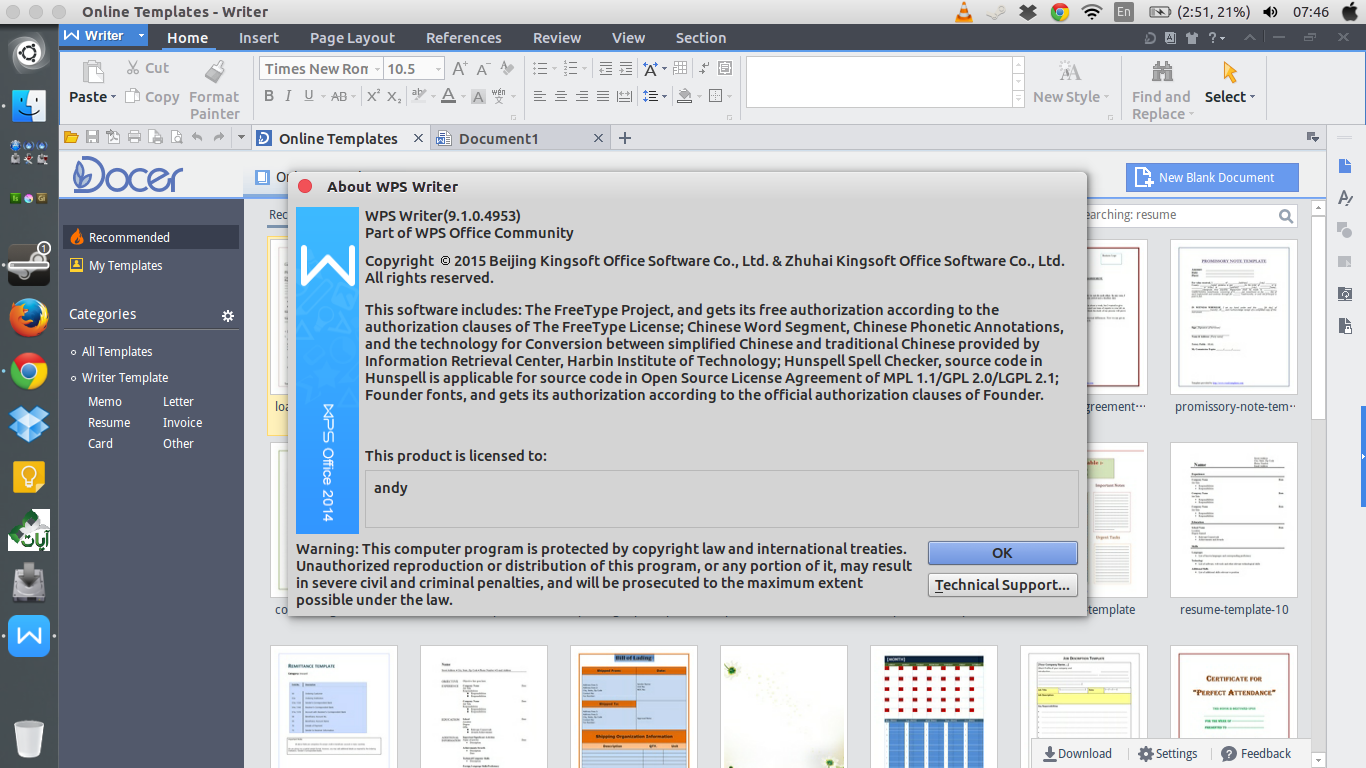
Task: Toggle align right
Action: tap(582, 96)
